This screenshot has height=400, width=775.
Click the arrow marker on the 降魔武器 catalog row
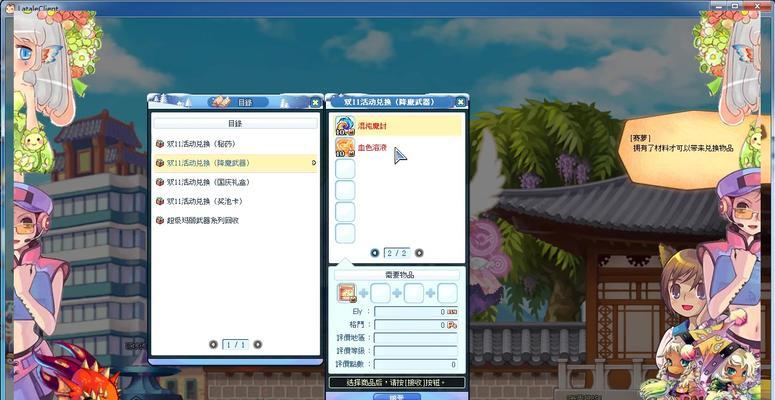click(x=314, y=163)
